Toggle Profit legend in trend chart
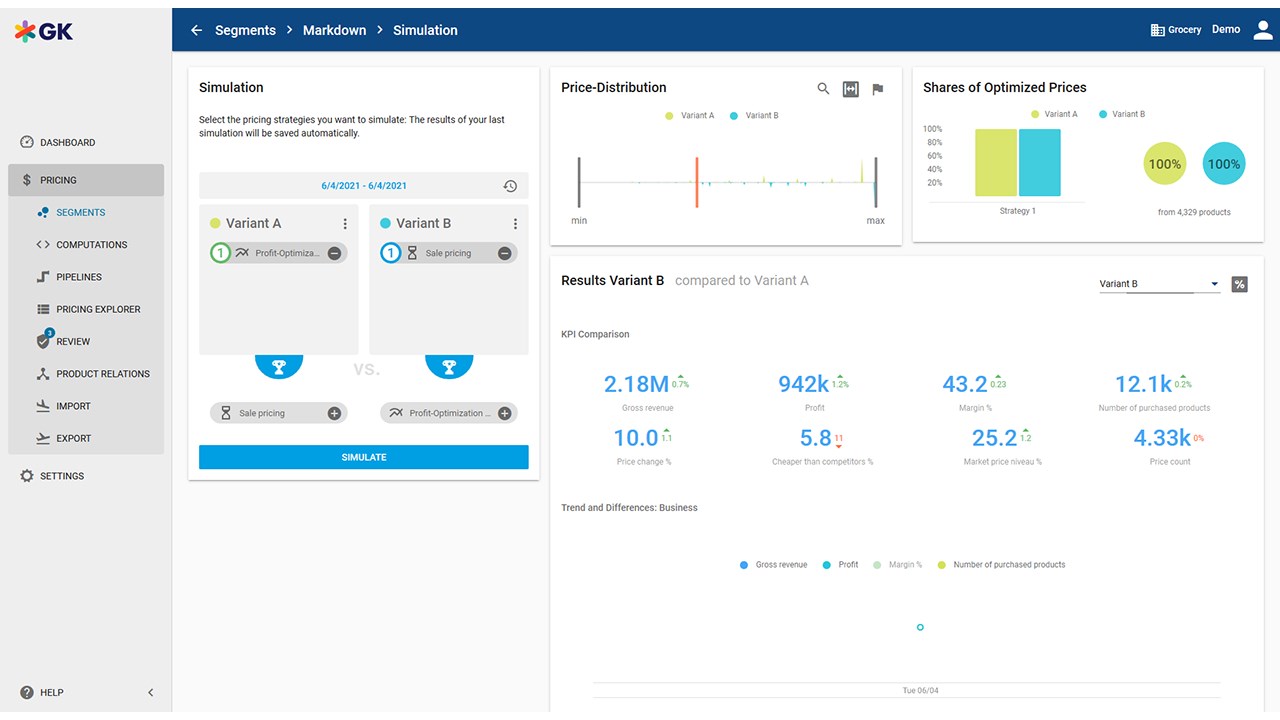 [840, 565]
